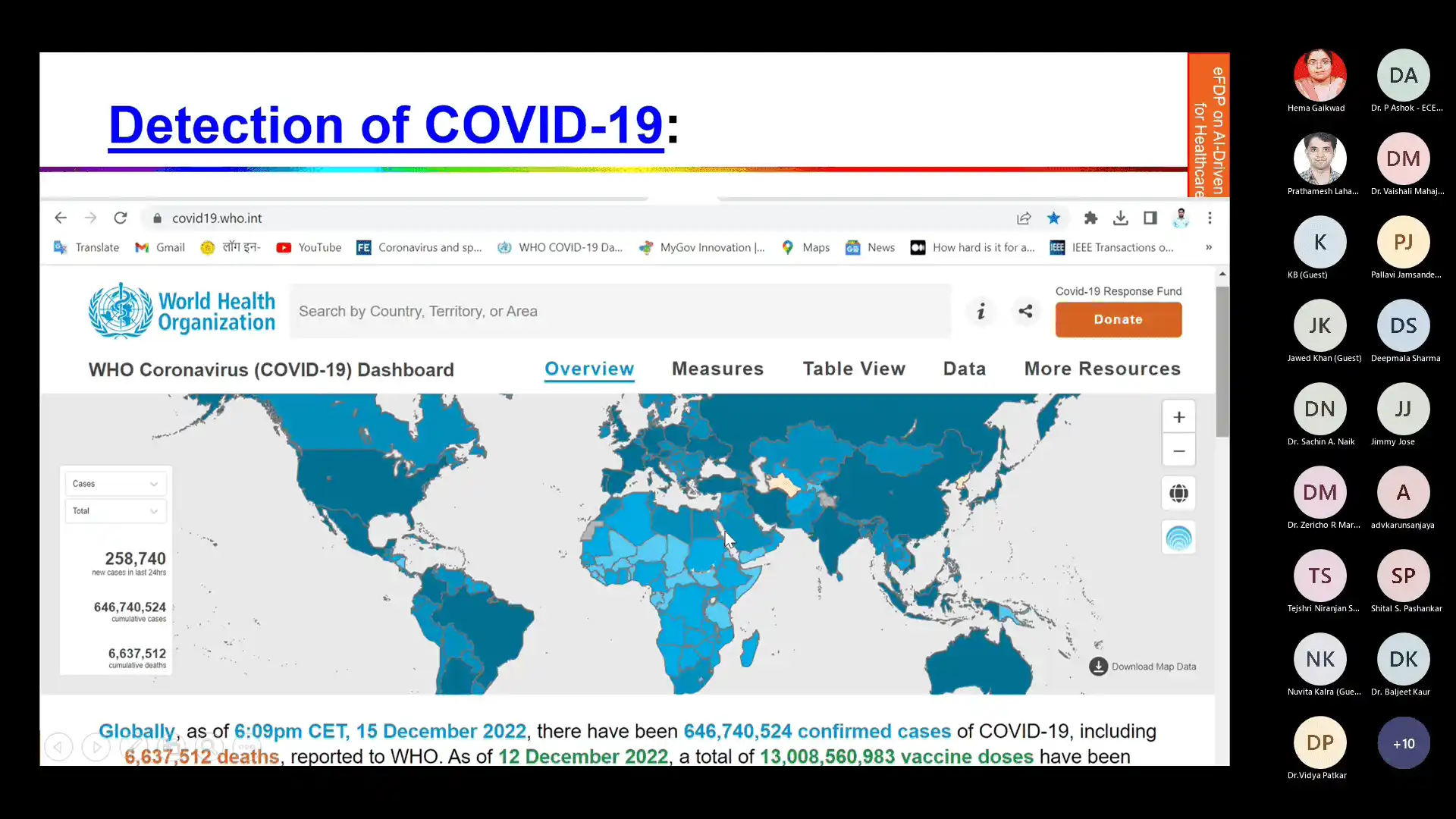Open the YouTube bookmark

pyautogui.click(x=309, y=247)
